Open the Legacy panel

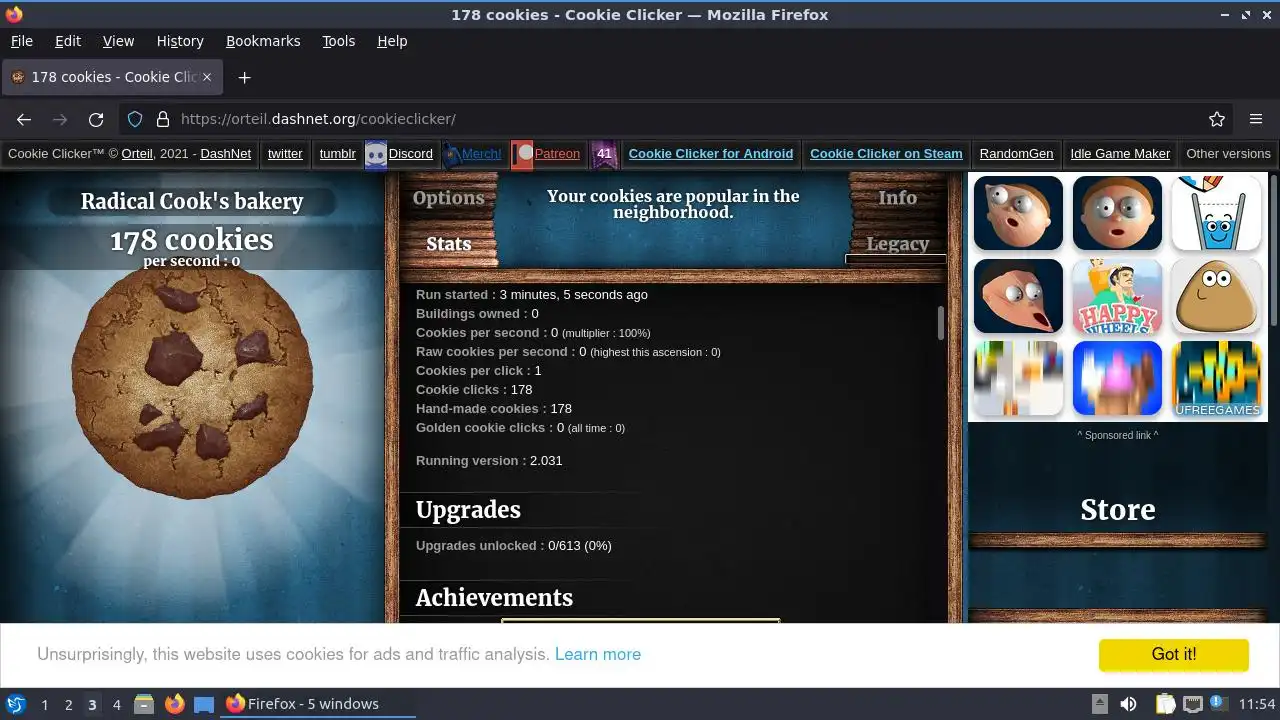click(x=897, y=243)
